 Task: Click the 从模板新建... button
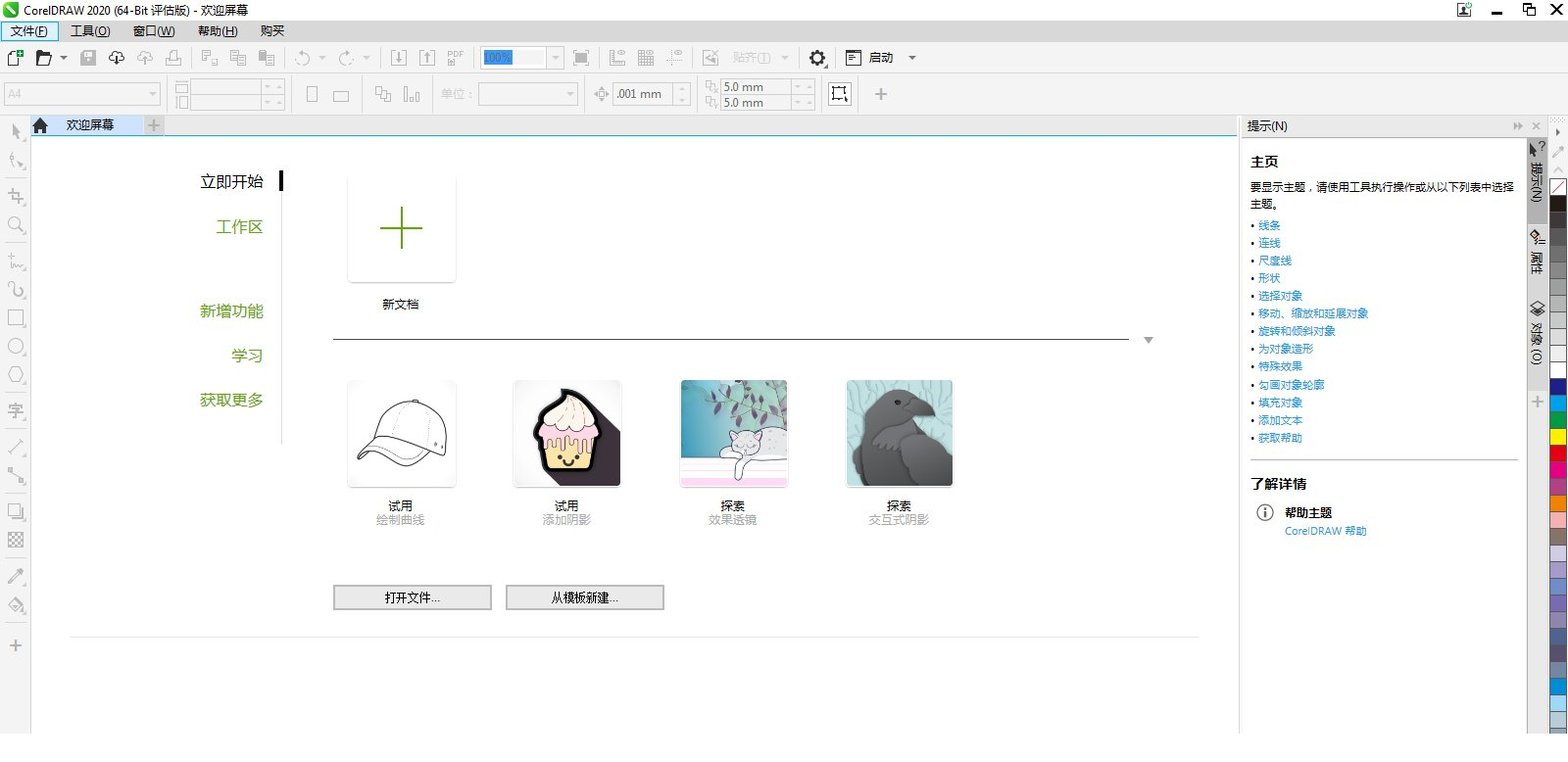pyautogui.click(x=585, y=597)
